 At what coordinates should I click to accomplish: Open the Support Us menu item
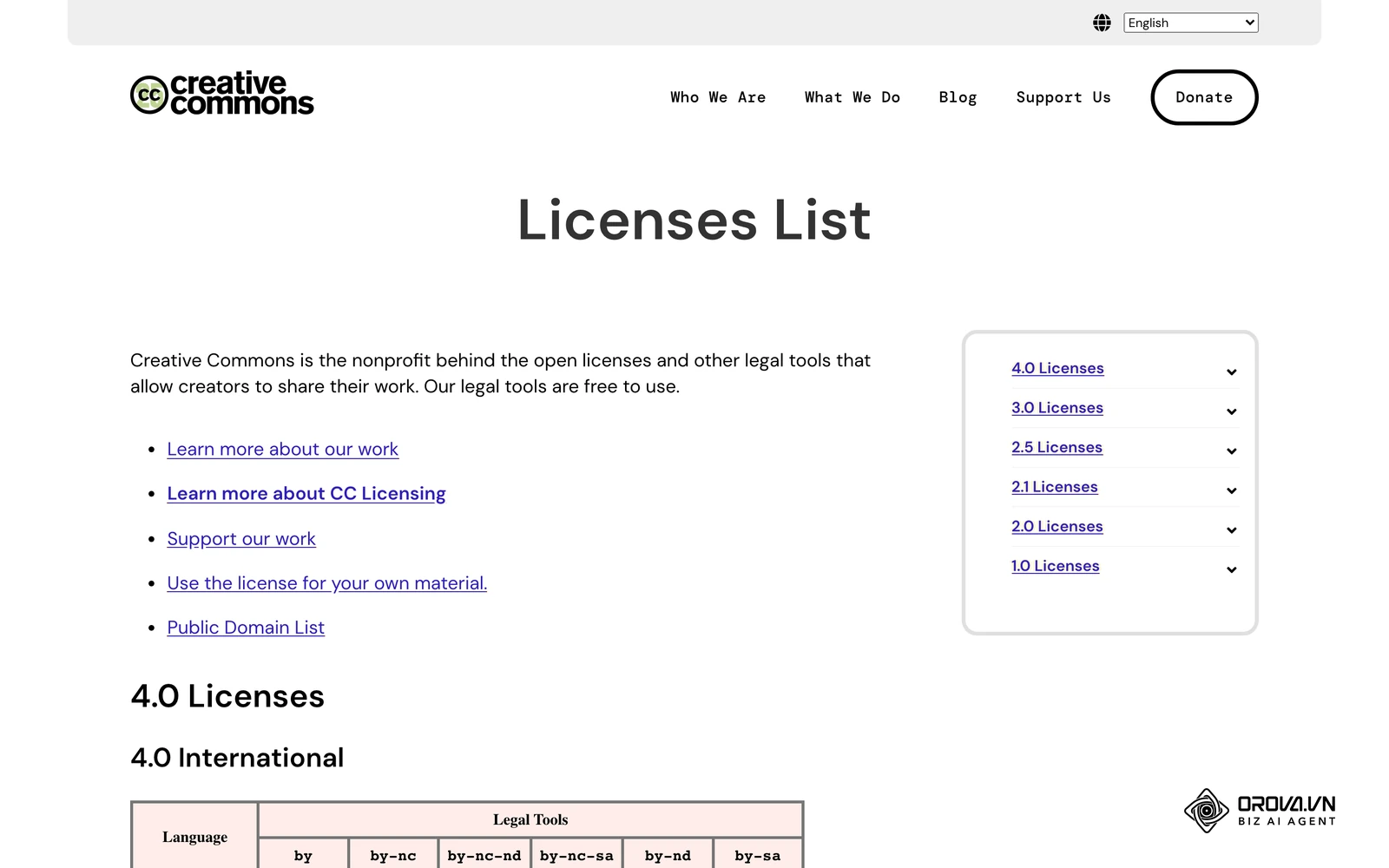(x=1063, y=97)
